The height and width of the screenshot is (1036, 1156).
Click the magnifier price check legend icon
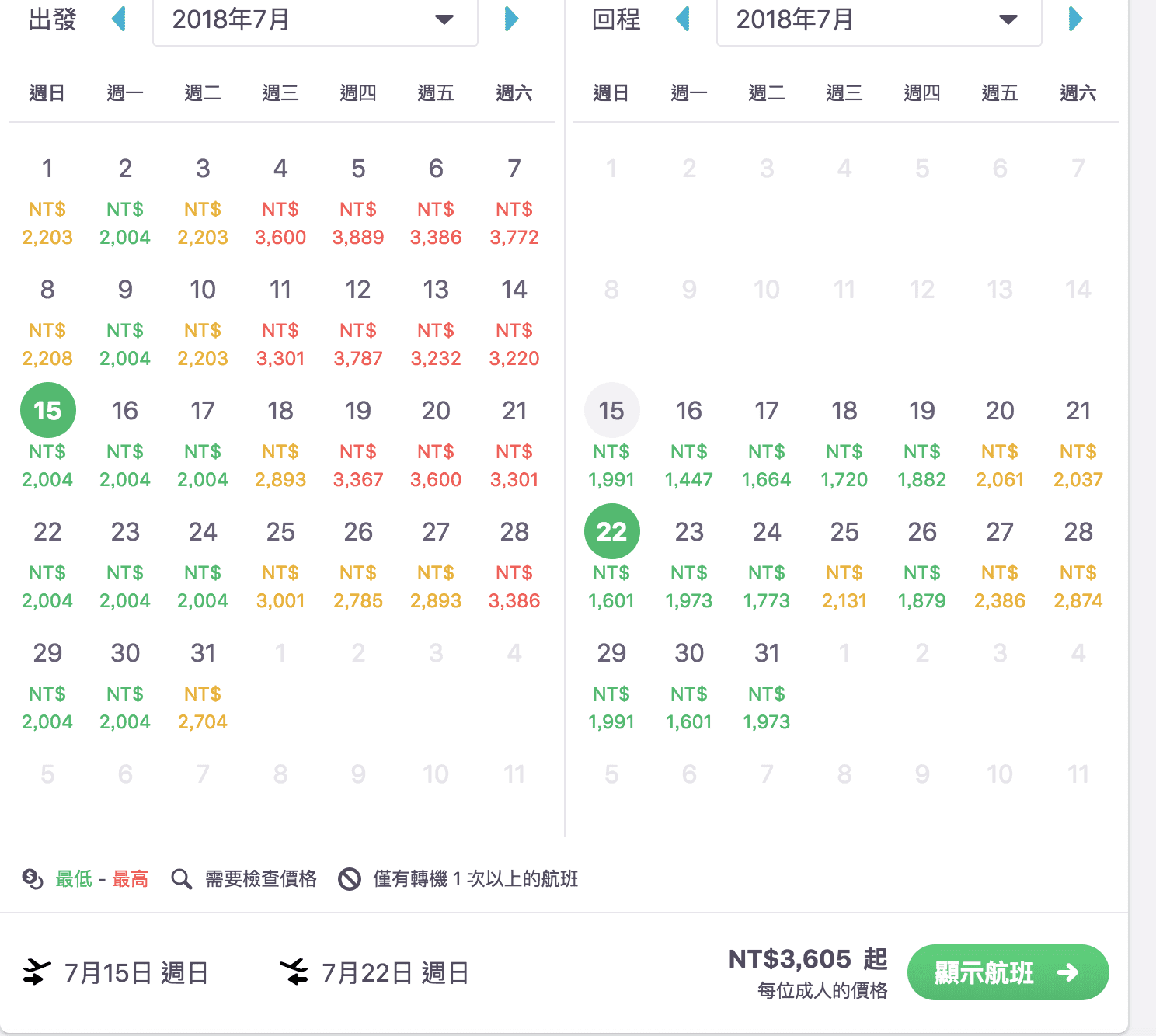[x=182, y=879]
